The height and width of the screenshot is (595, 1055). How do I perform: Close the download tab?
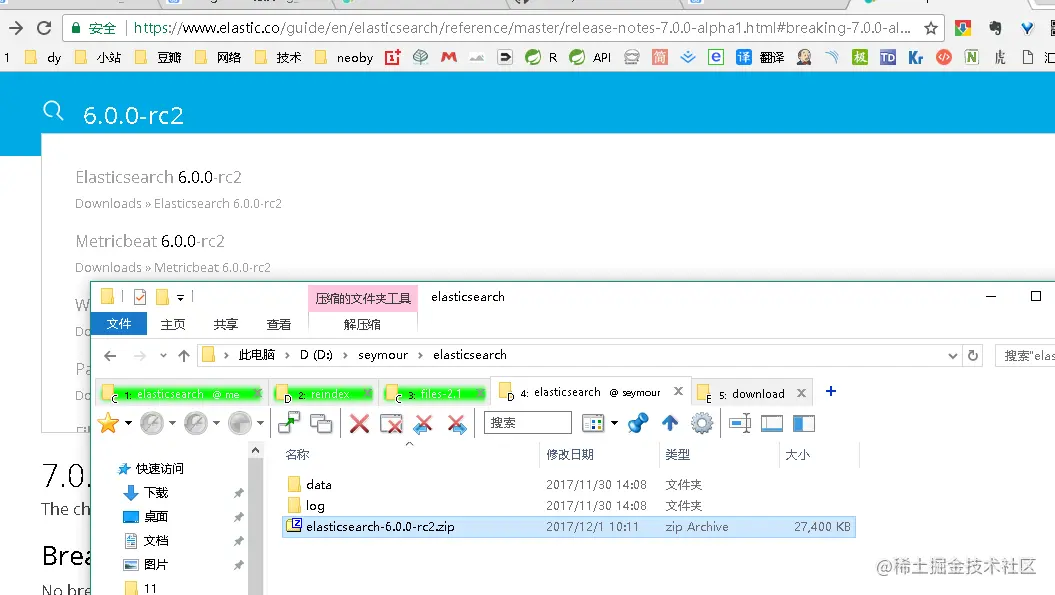pos(801,393)
